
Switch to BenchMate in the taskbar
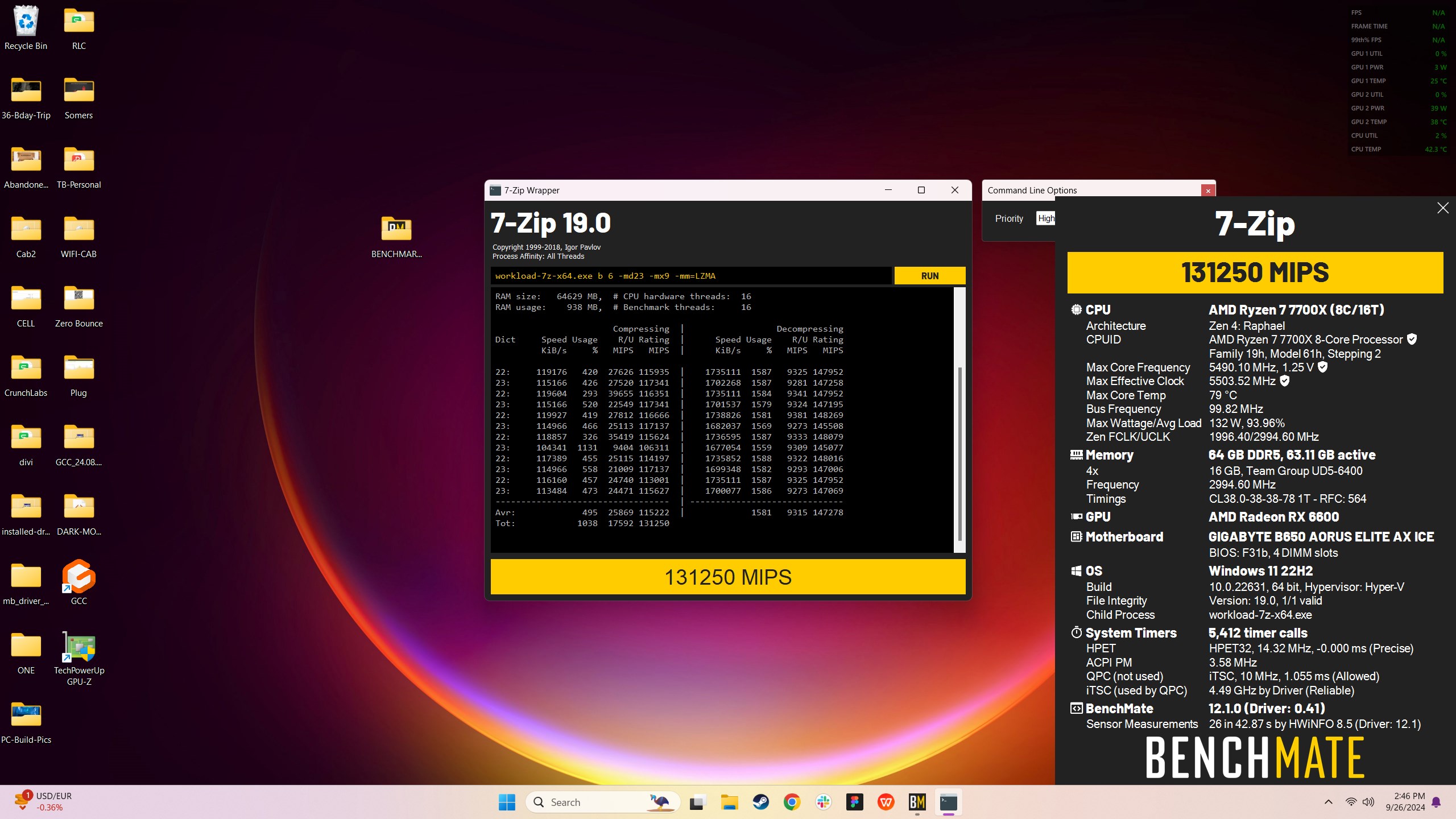point(917,803)
